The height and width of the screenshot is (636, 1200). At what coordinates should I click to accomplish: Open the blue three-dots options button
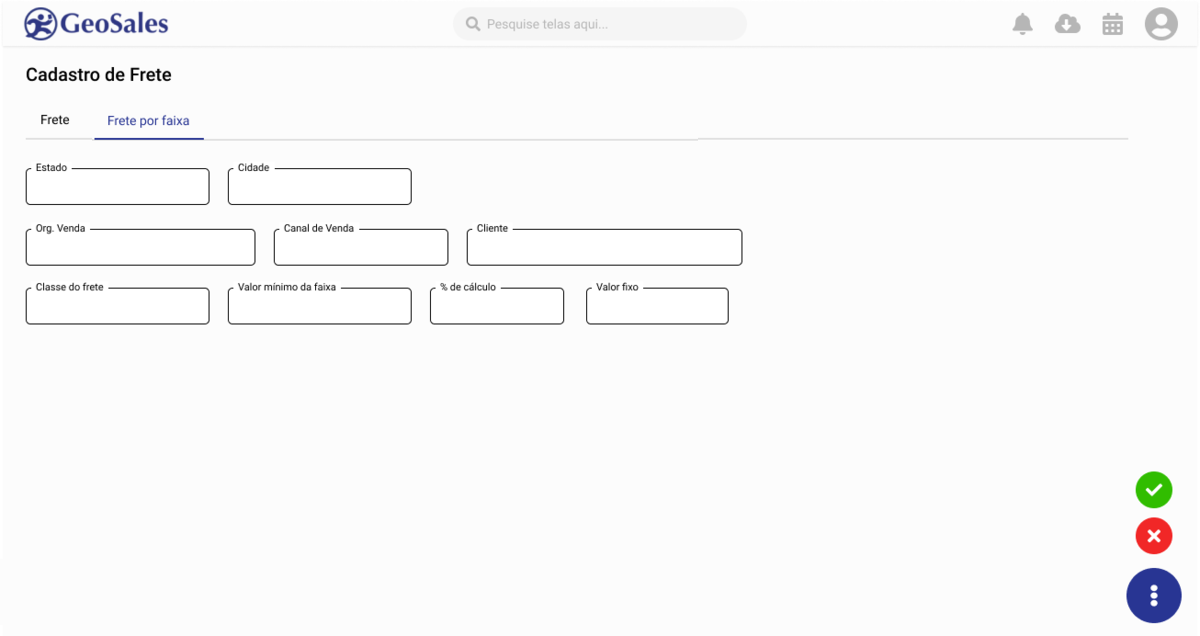pyautogui.click(x=1154, y=596)
